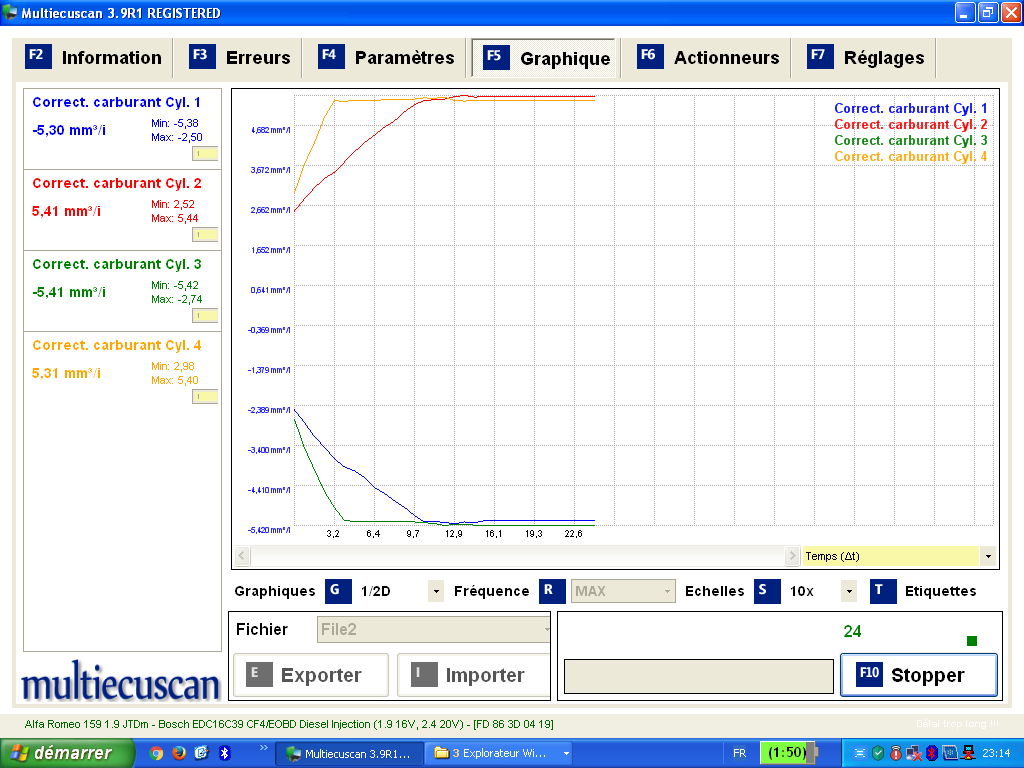The width and height of the screenshot is (1024, 768).
Task: Click the FR language indicator in the taskbar
Action: 739,753
